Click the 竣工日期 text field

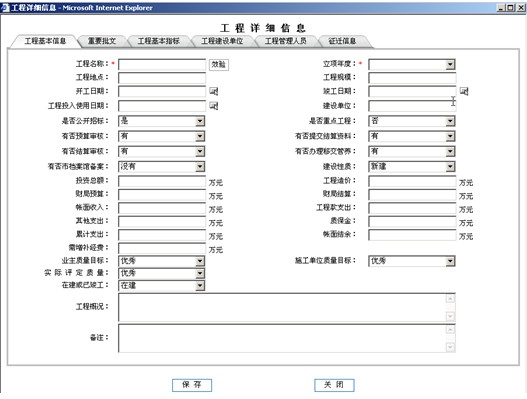click(x=412, y=91)
